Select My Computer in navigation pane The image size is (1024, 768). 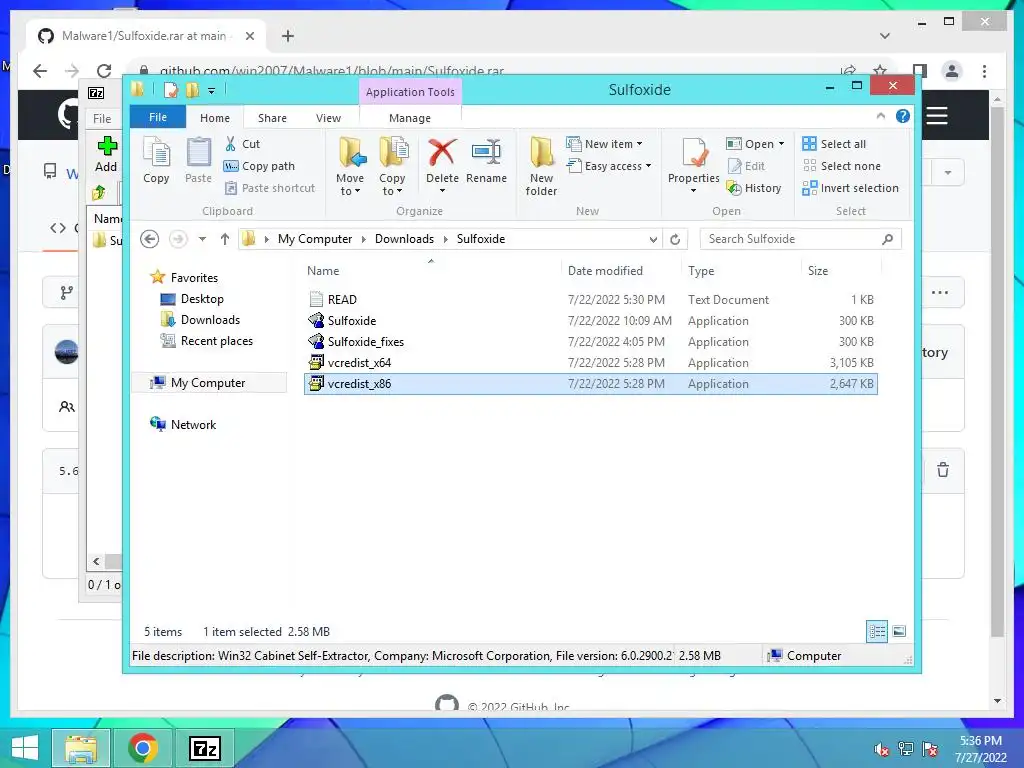click(x=208, y=383)
